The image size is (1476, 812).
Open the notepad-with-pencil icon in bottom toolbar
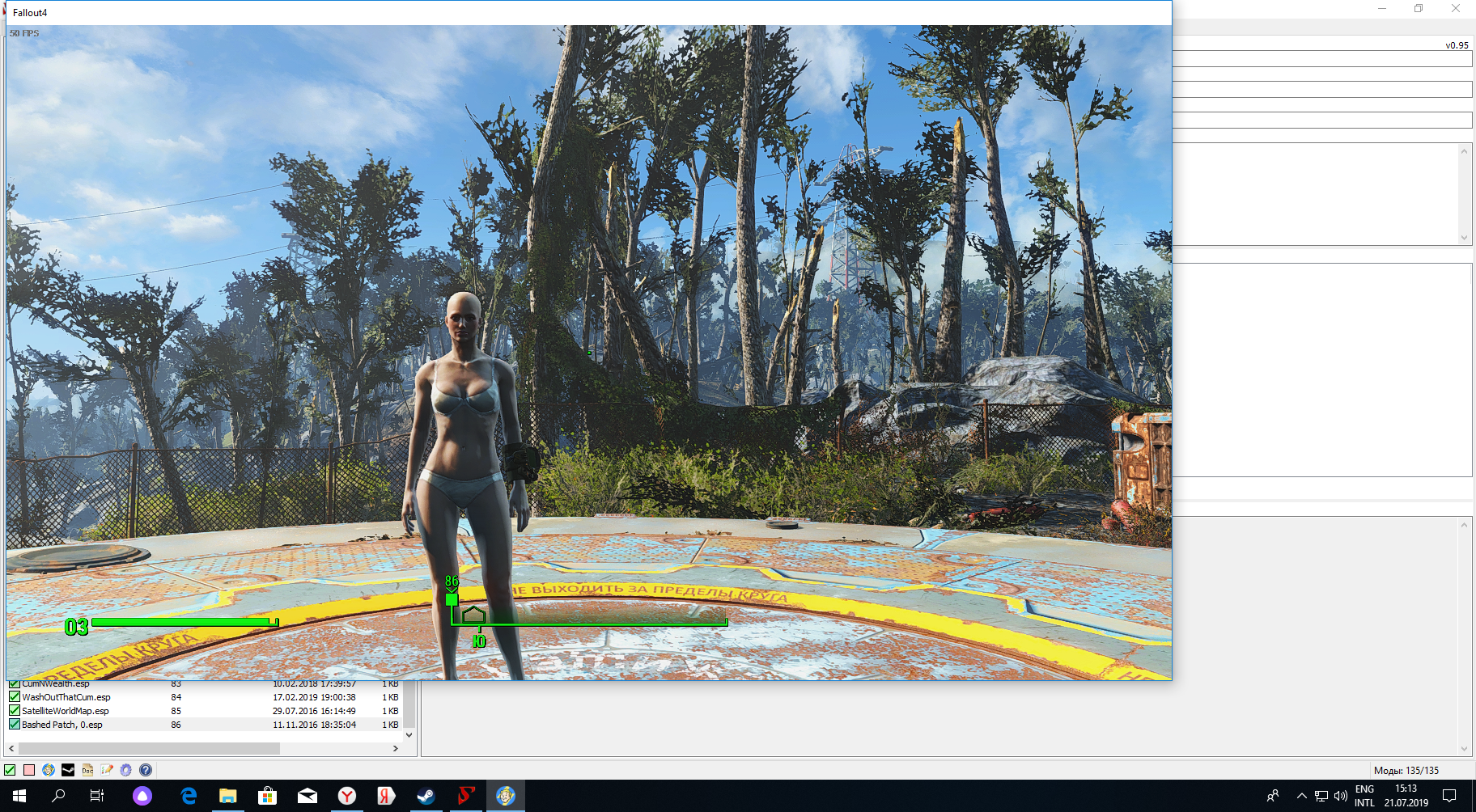[107, 770]
